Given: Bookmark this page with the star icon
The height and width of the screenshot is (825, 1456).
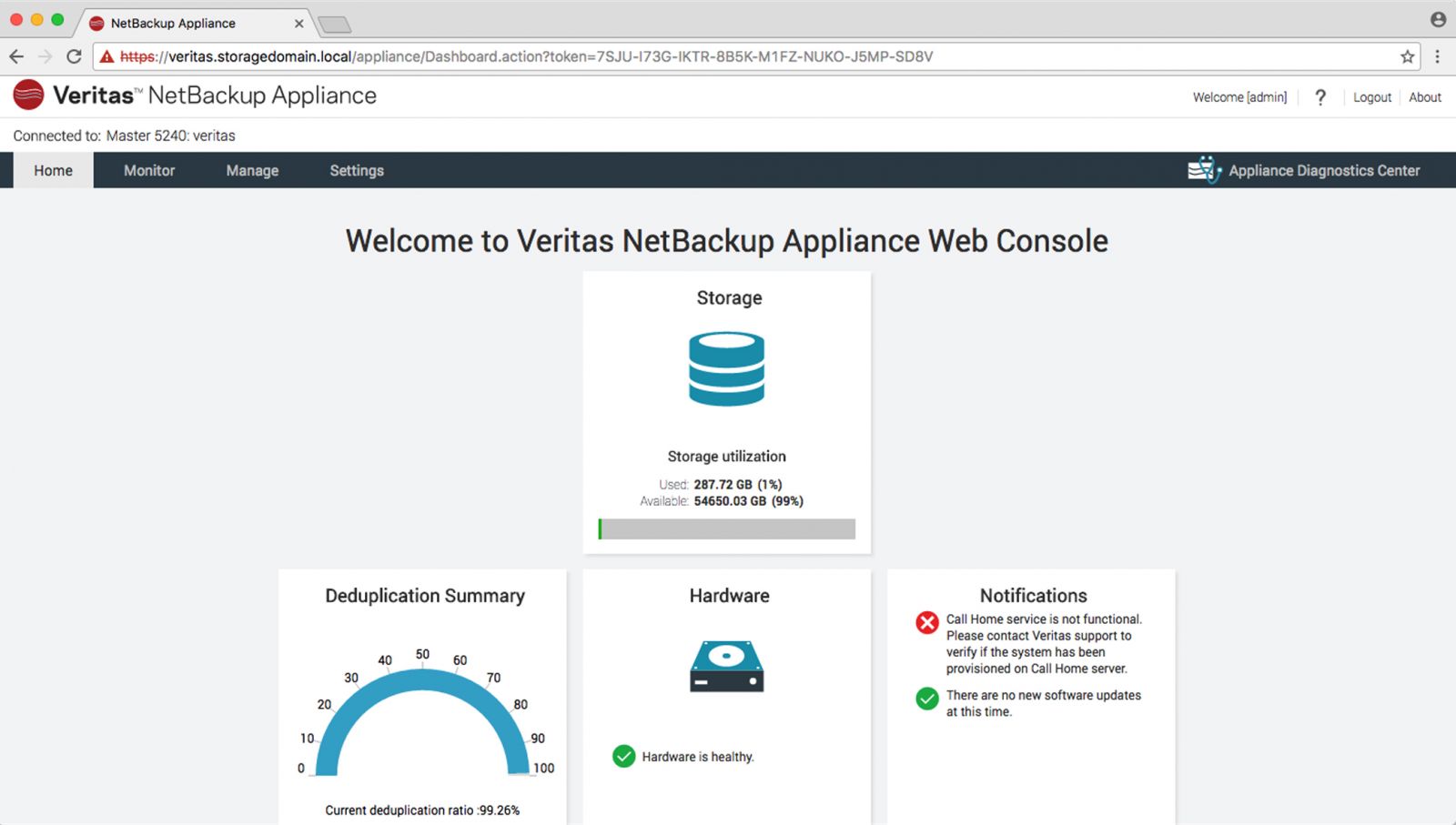Looking at the screenshot, I should pos(1408,56).
